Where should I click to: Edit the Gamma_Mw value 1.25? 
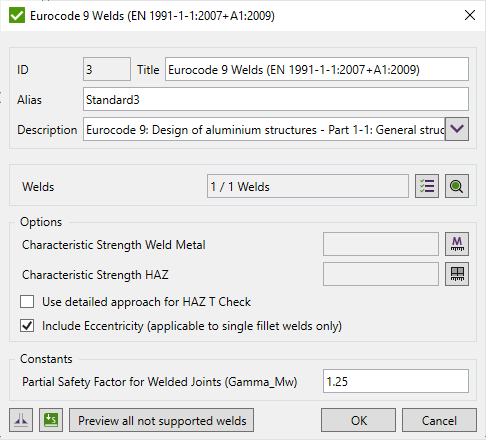point(396,381)
